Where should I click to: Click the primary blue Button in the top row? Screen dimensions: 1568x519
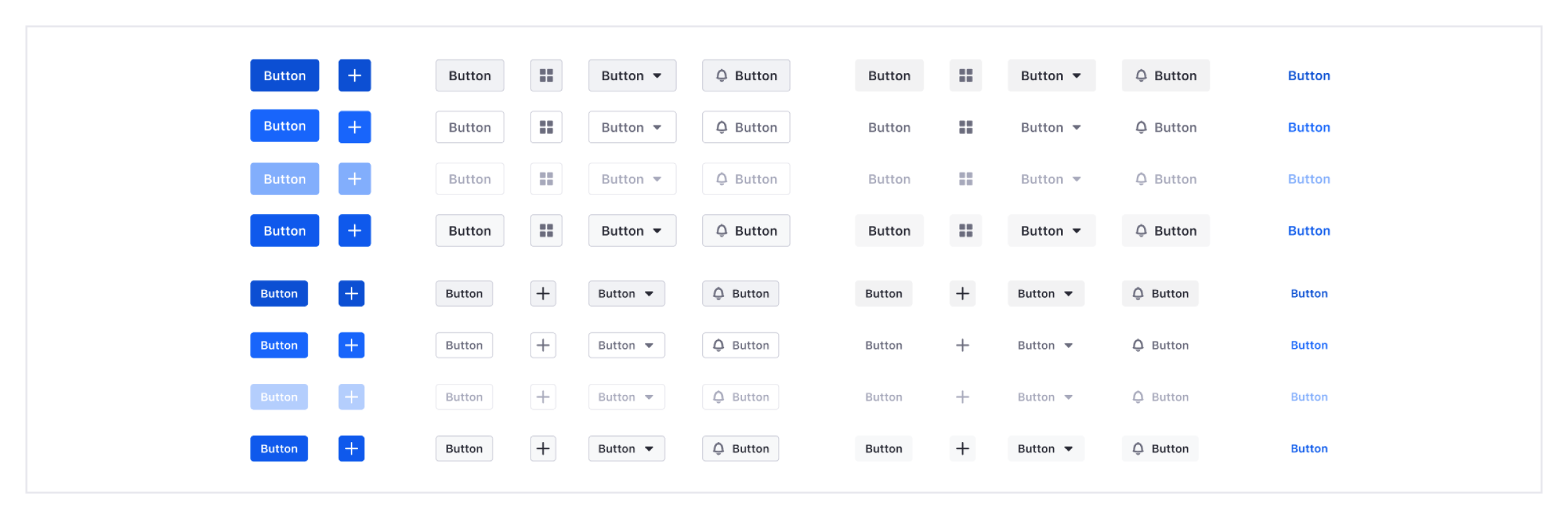[284, 75]
